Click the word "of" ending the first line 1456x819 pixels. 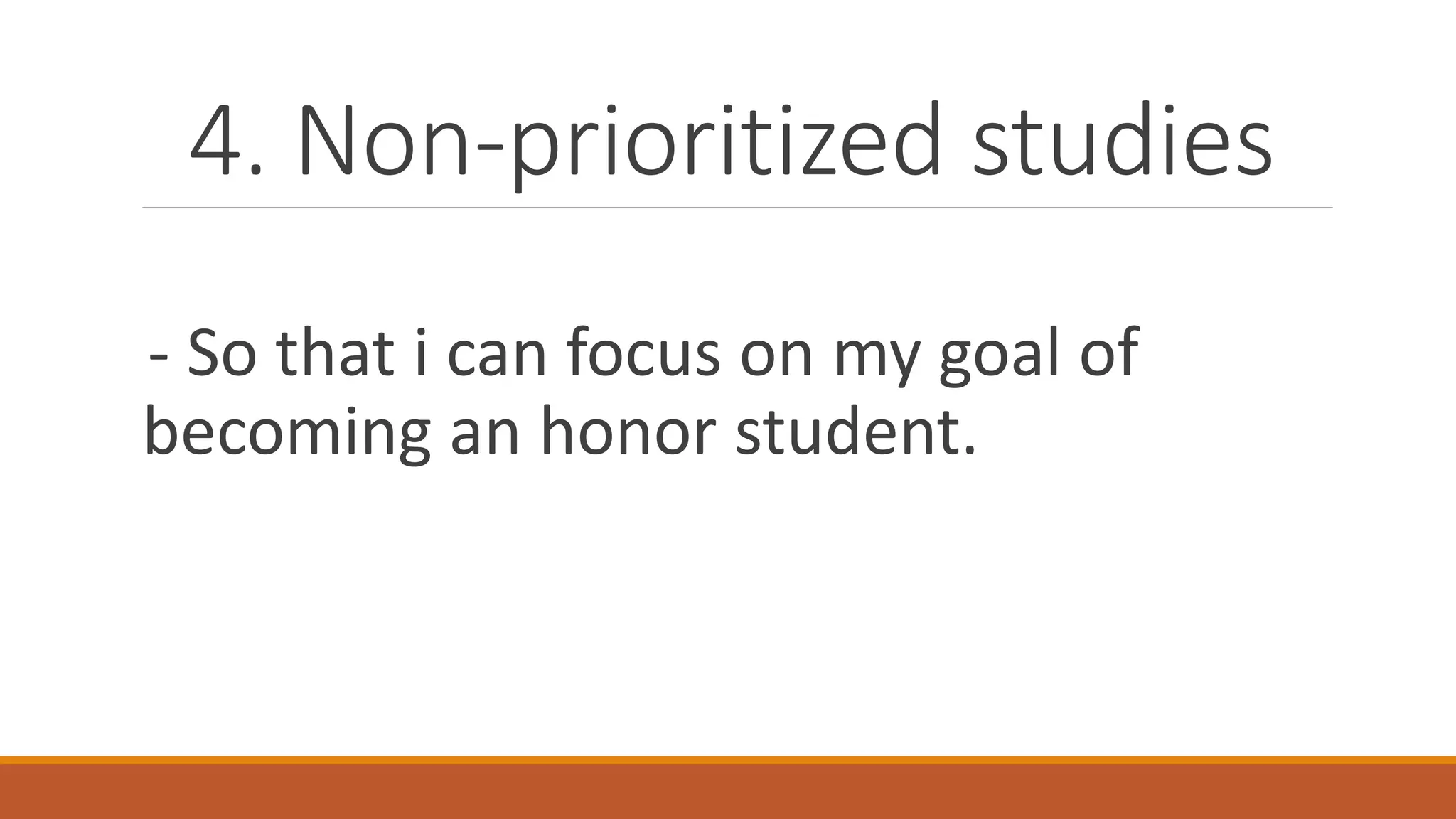coord(1110,353)
